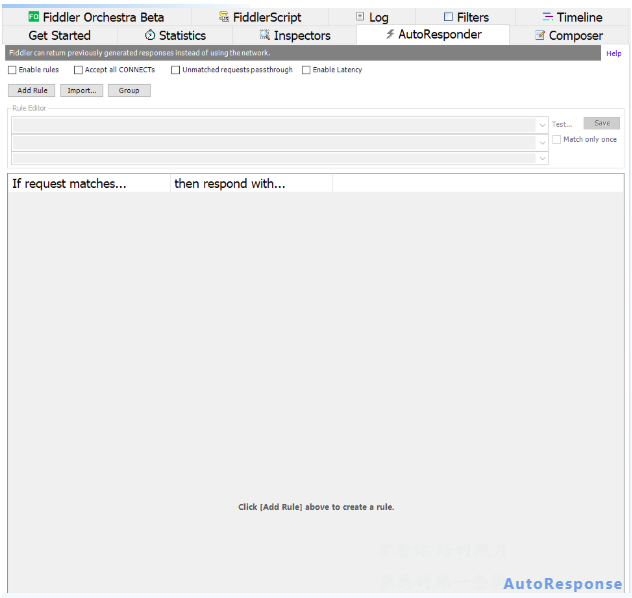Click the FiddlerScript tab icon

coord(224,17)
